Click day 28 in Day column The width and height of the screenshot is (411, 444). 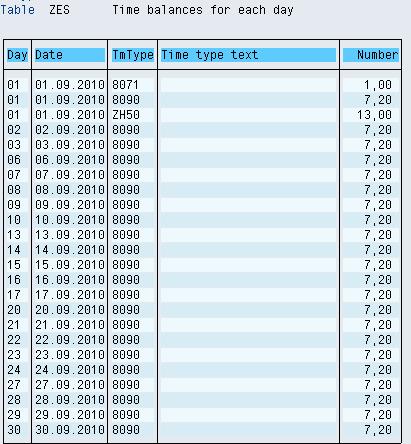pos(14,400)
